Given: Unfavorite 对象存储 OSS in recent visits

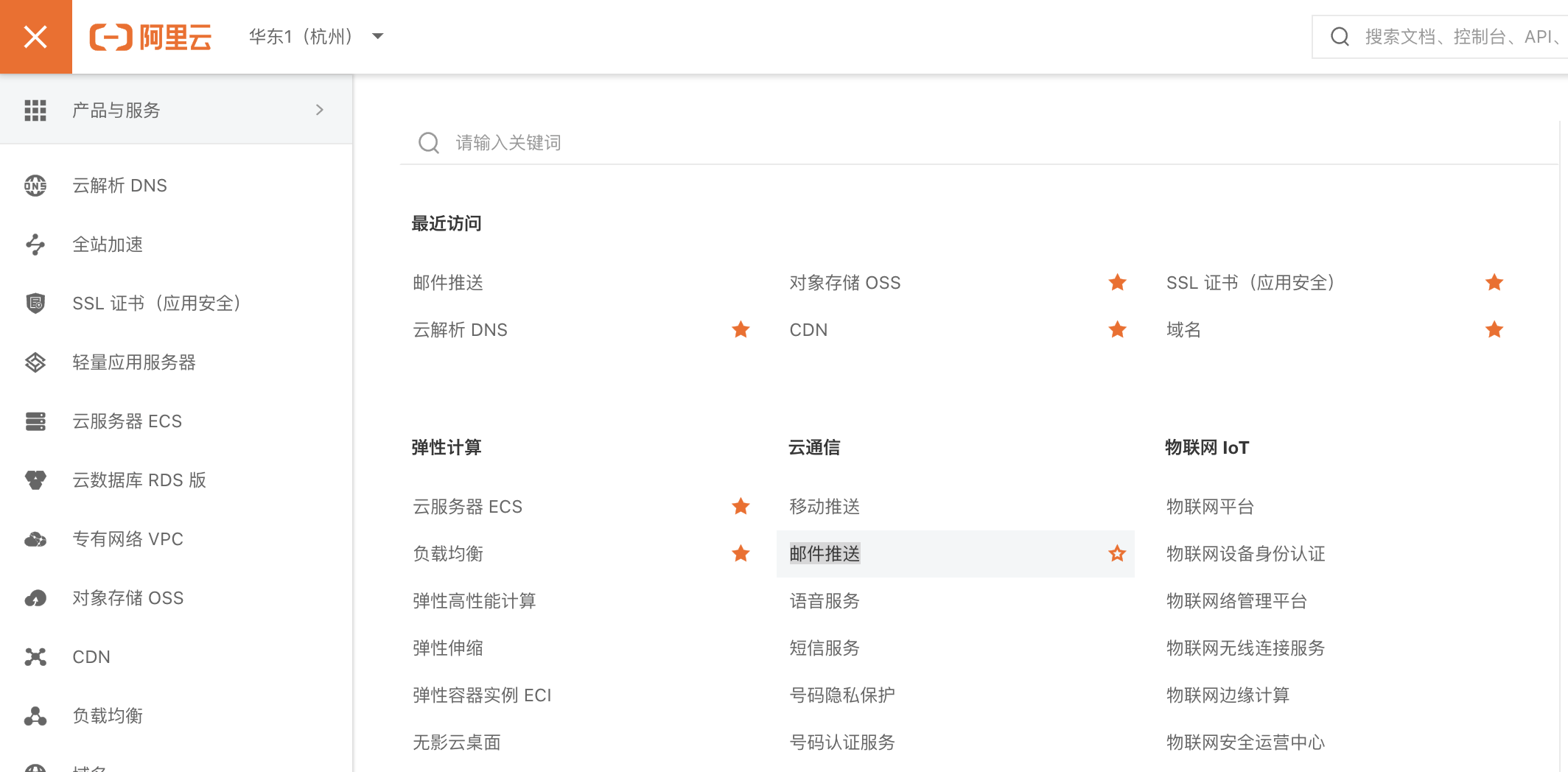Looking at the screenshot, I should (1117, 282).
